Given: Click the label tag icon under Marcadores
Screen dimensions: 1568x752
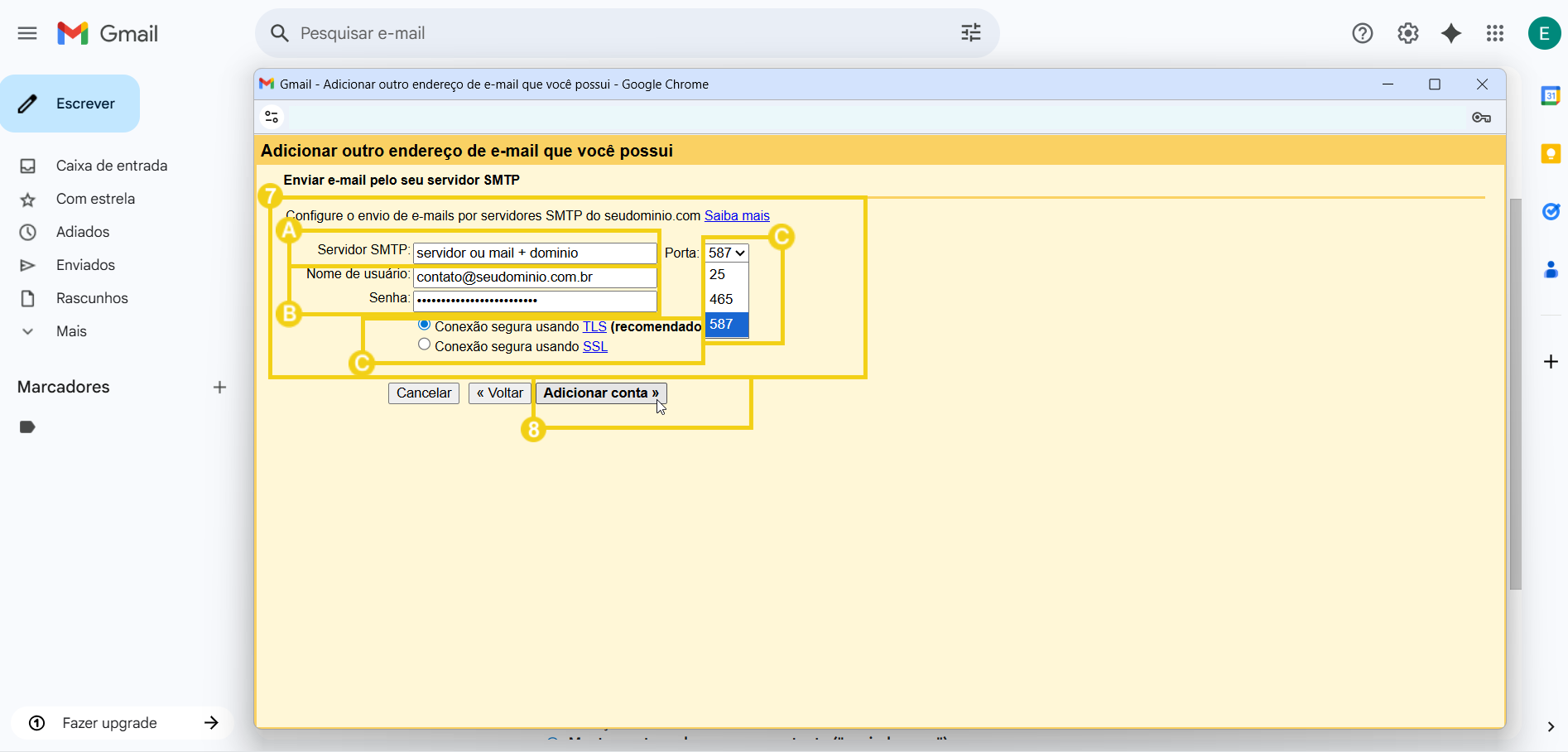Looking at the screenshot, I should click(27, 427).
